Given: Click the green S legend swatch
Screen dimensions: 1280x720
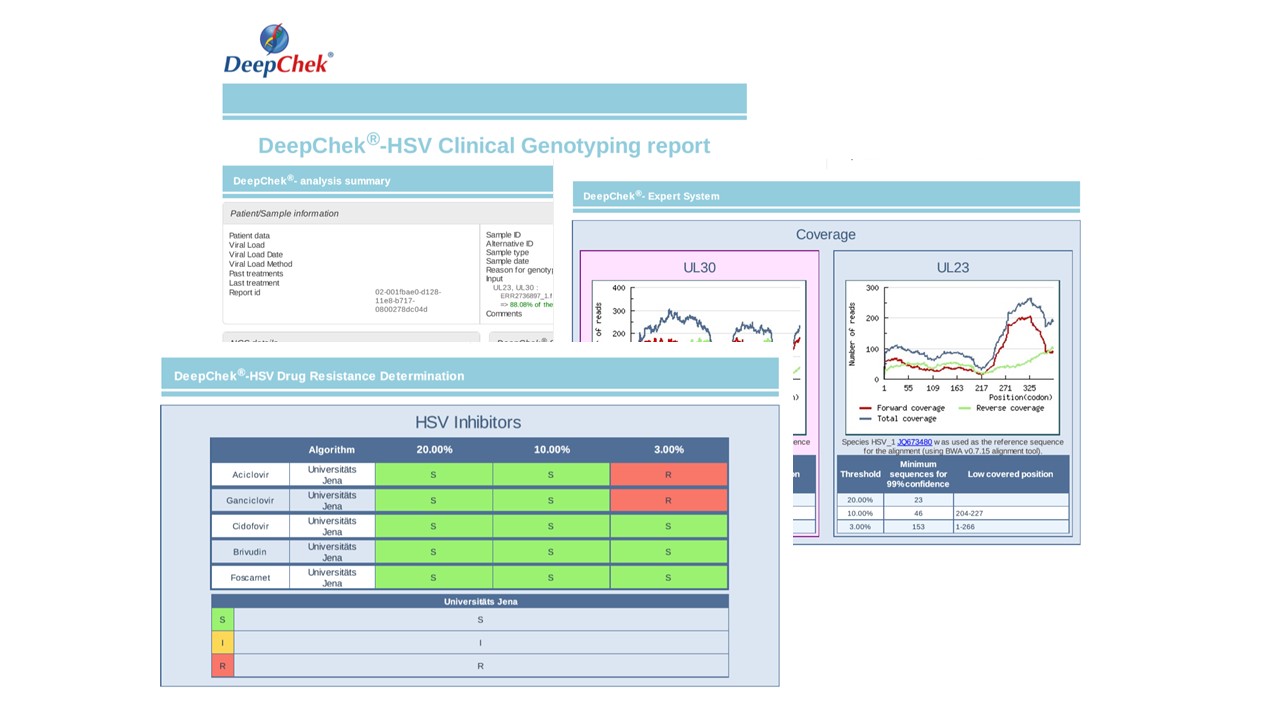Looking at the screenshot, I should click(x=223, y=620).
